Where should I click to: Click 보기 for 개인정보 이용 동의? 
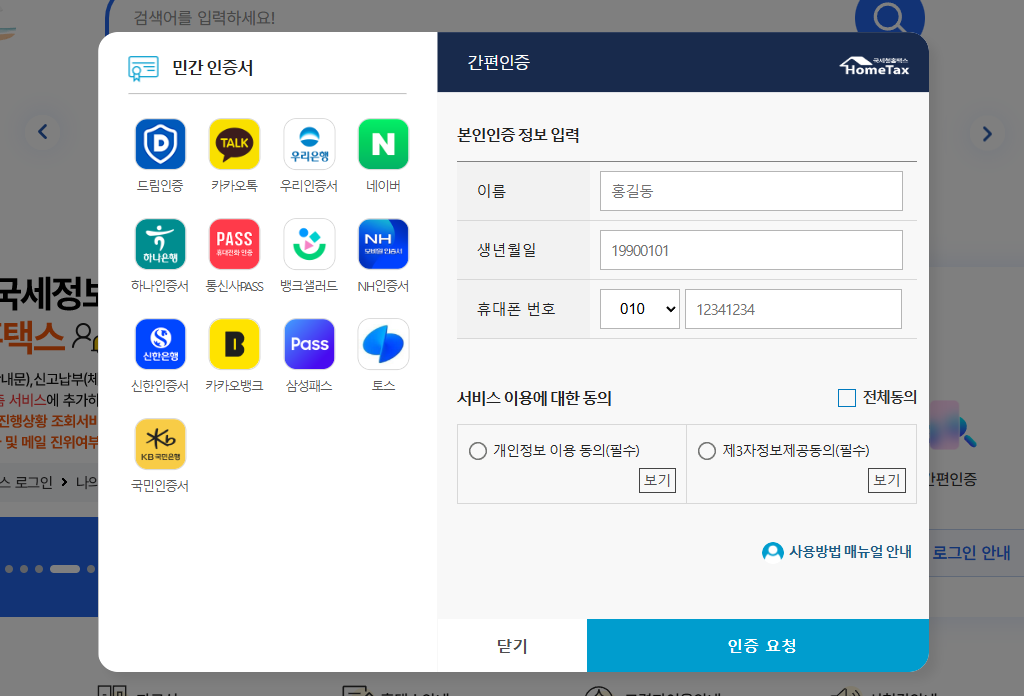click(x=657, y=481)
